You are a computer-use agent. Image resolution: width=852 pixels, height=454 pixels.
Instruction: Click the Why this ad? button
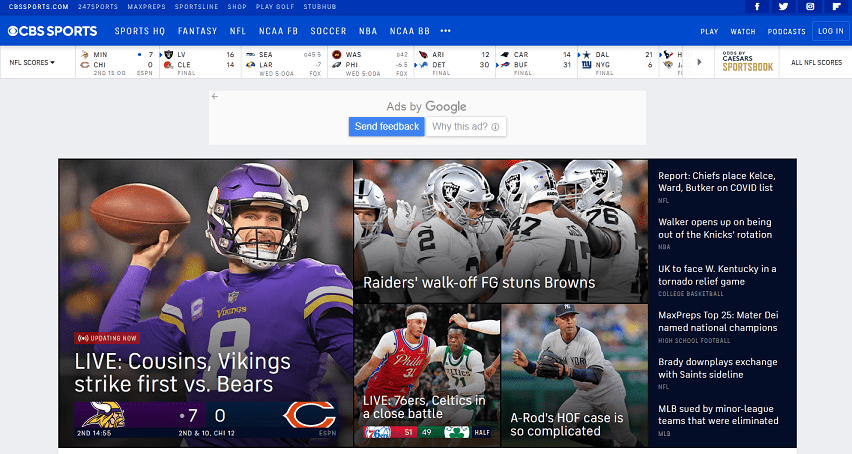coord(466,127)
